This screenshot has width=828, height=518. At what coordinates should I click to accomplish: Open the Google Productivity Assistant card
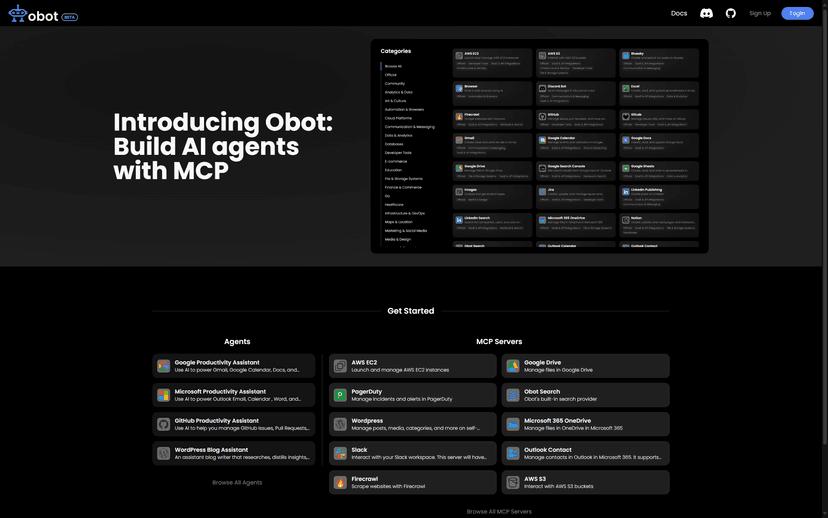pos(233,366)
